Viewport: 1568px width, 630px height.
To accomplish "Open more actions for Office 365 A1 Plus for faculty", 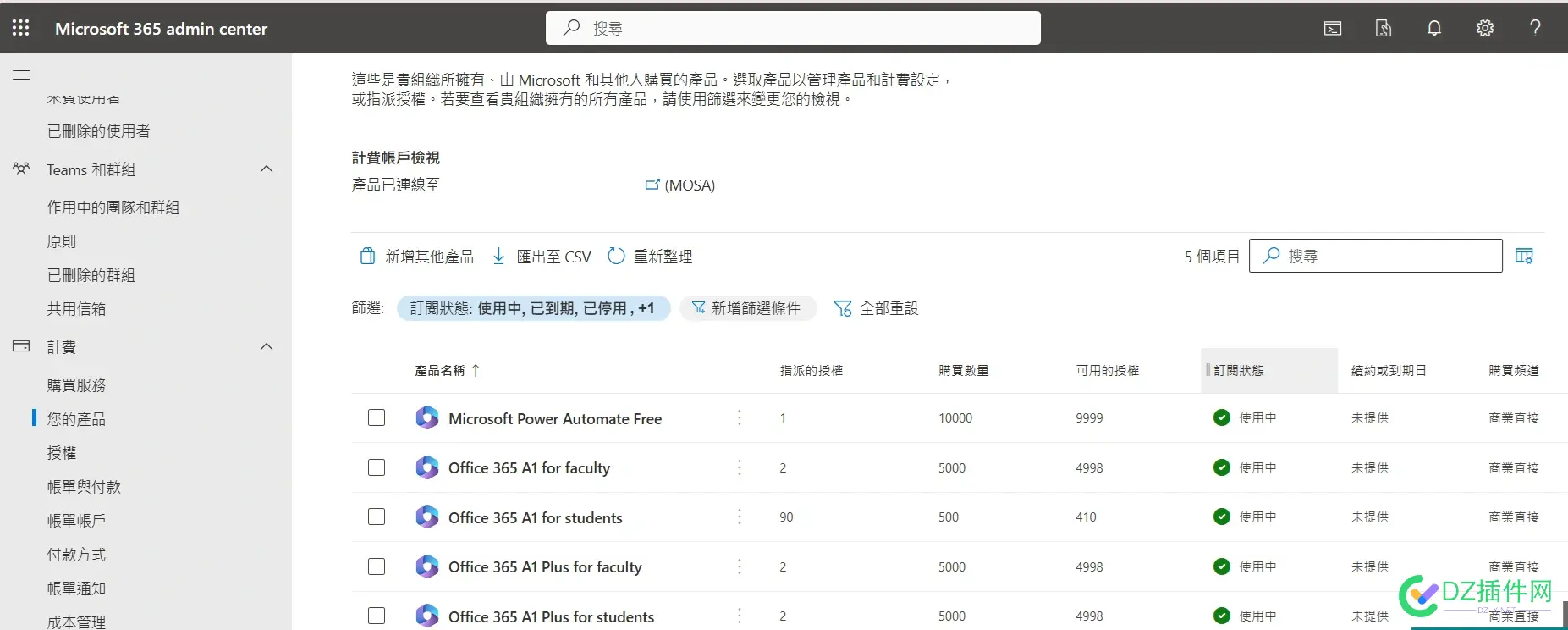I will (740, 566).
